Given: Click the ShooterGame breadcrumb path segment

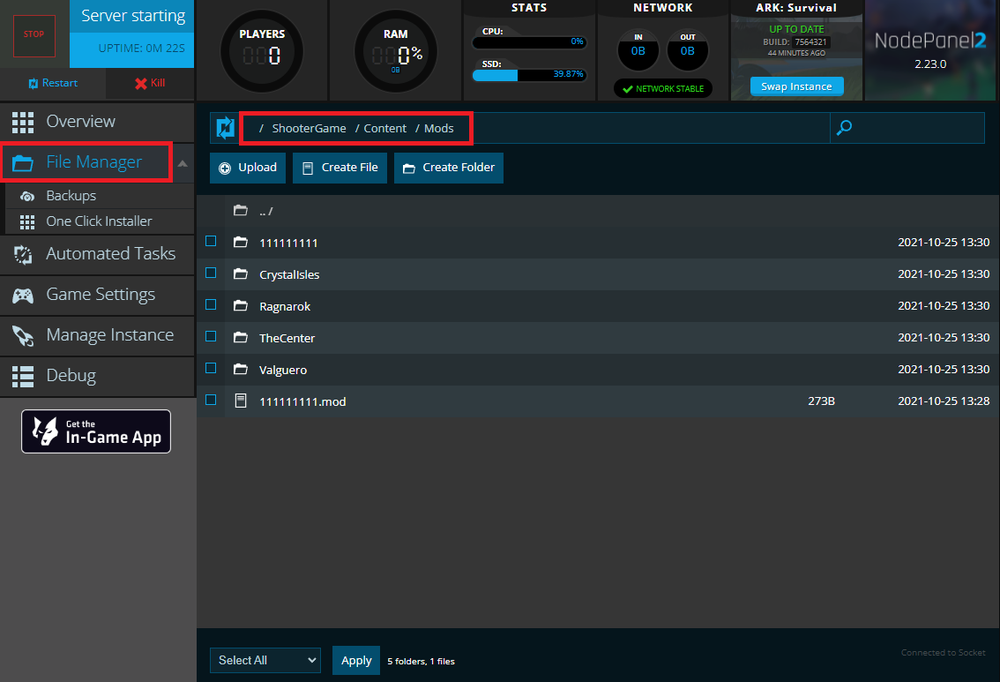Looking at the screenshot, I should (x=308, y=128).
